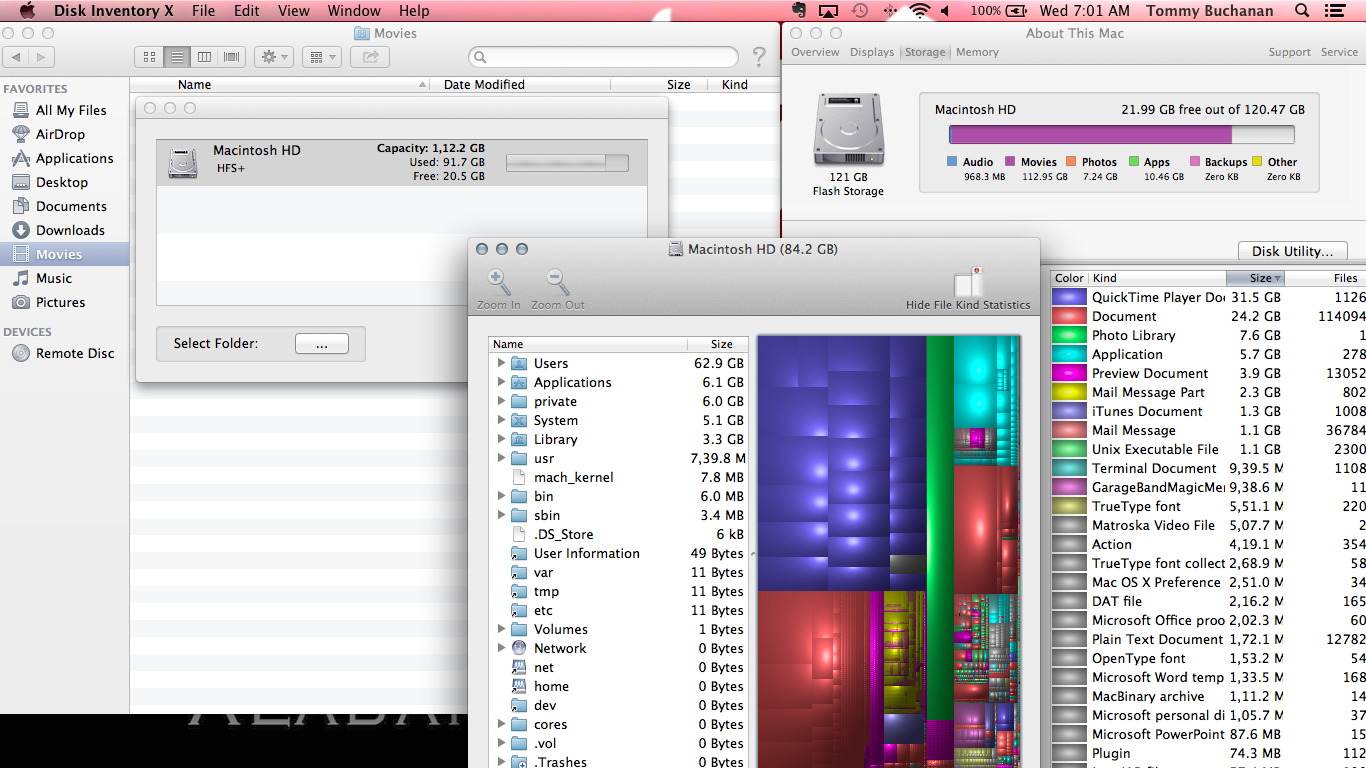
Task: Click the Zoom In magnifier icon
Action: click(x=498, y=283)
